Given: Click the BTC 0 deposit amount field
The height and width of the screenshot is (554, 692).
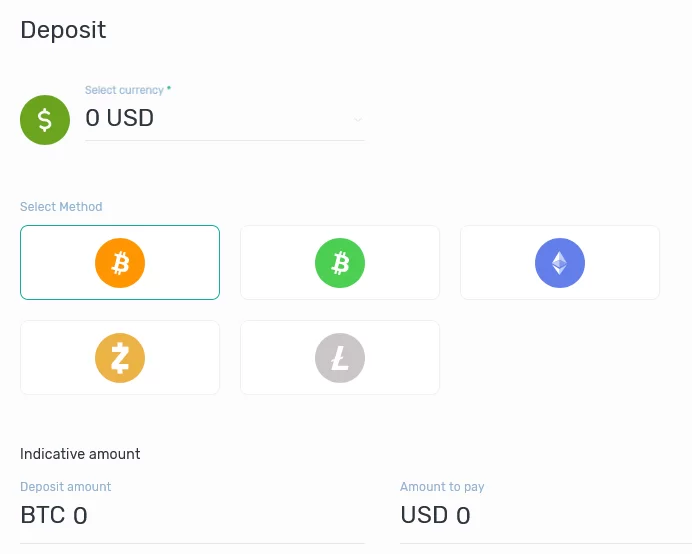Looking at the screenshot, I should pyautogui.click(x=192, y=516).
